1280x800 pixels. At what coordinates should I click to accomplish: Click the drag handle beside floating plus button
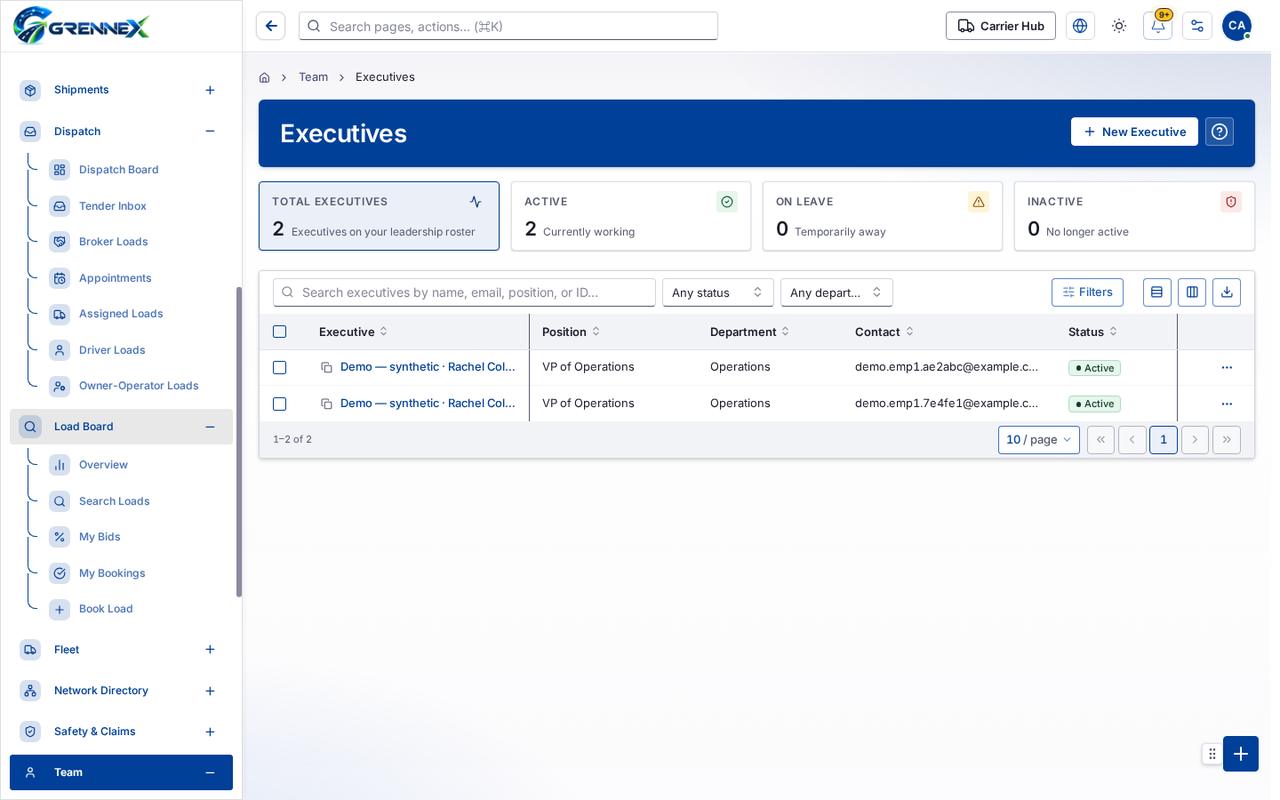pyautogui.click(x=1212, y=754)
